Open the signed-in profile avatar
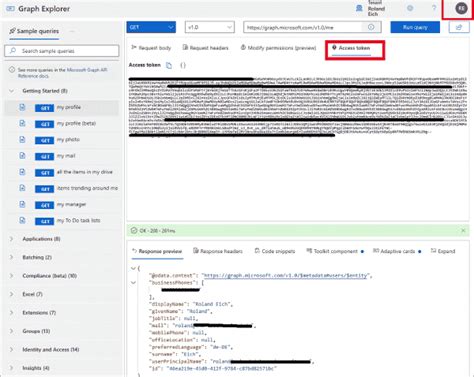The height and width of the screenshot is (377, 474). [x=461, y=8]
